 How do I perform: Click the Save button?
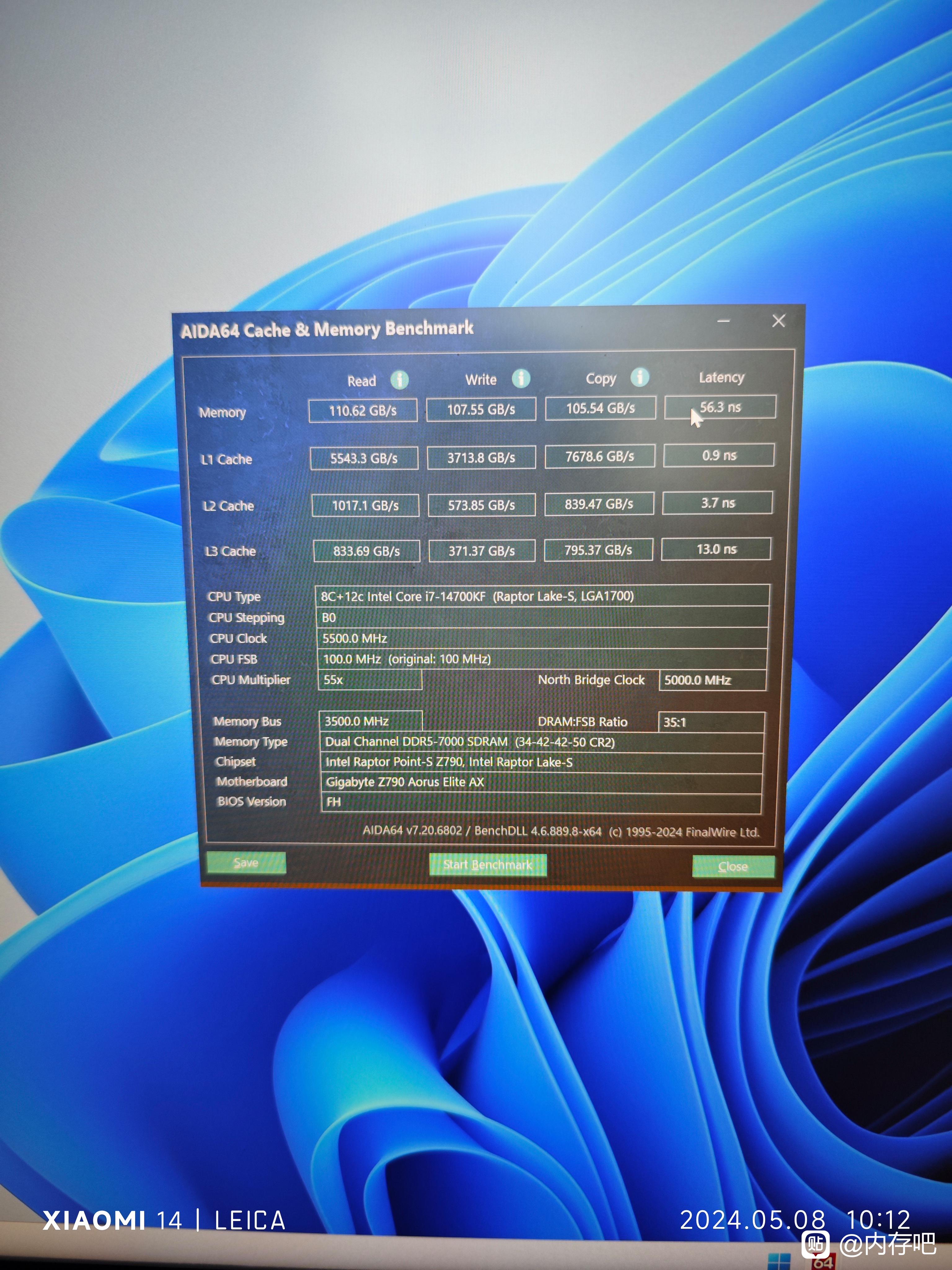[246, 862]
